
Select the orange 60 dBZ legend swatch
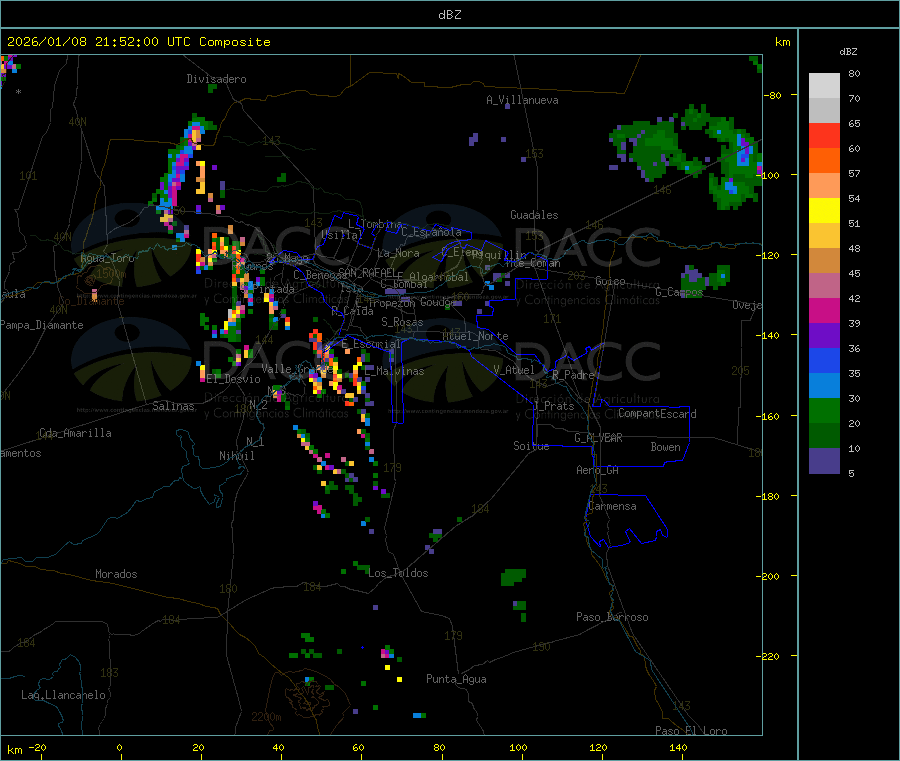(824, 161)
